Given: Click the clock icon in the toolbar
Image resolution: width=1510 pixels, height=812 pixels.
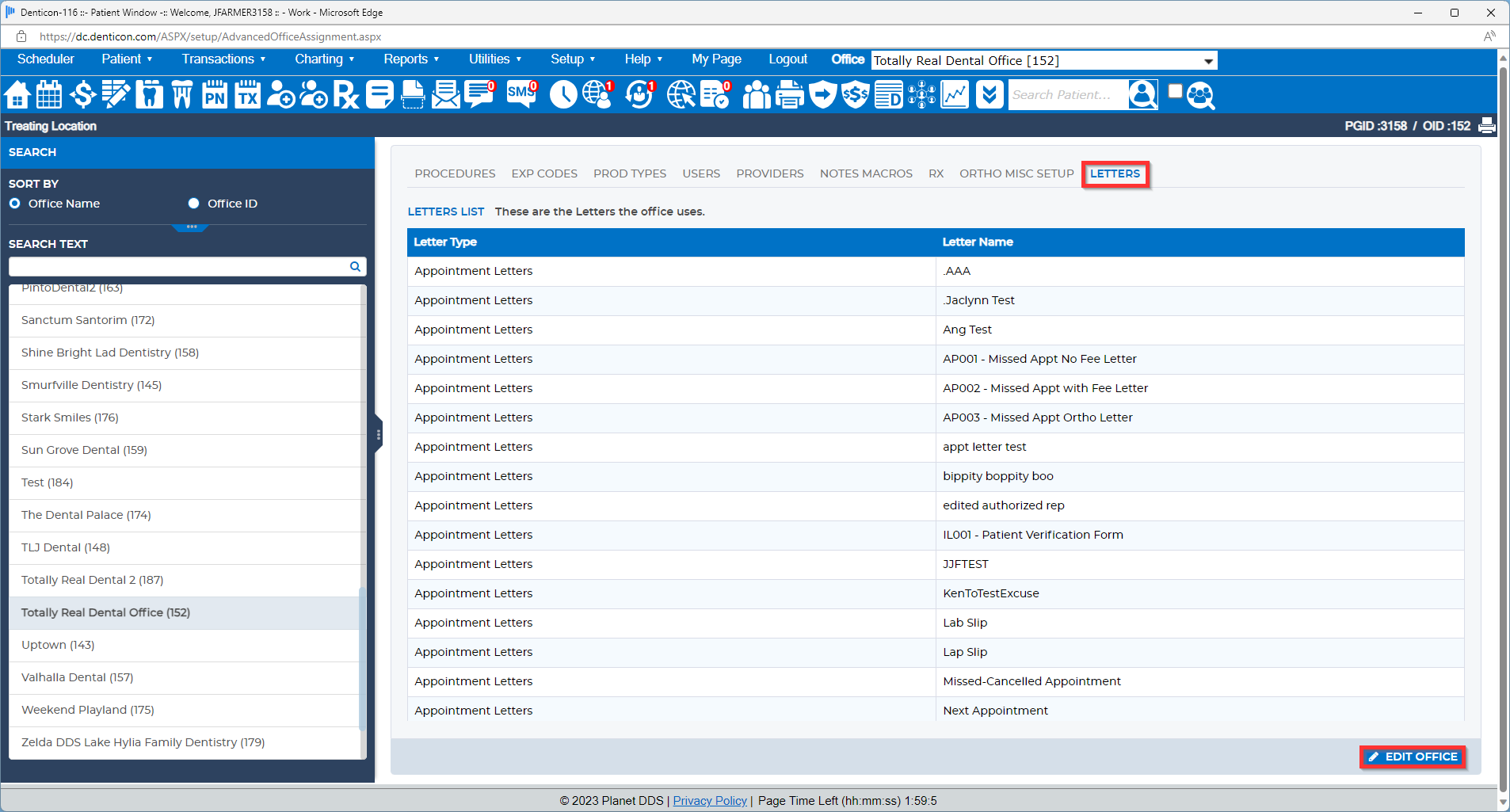Looking at the screenshot, I should pos(563,95).
